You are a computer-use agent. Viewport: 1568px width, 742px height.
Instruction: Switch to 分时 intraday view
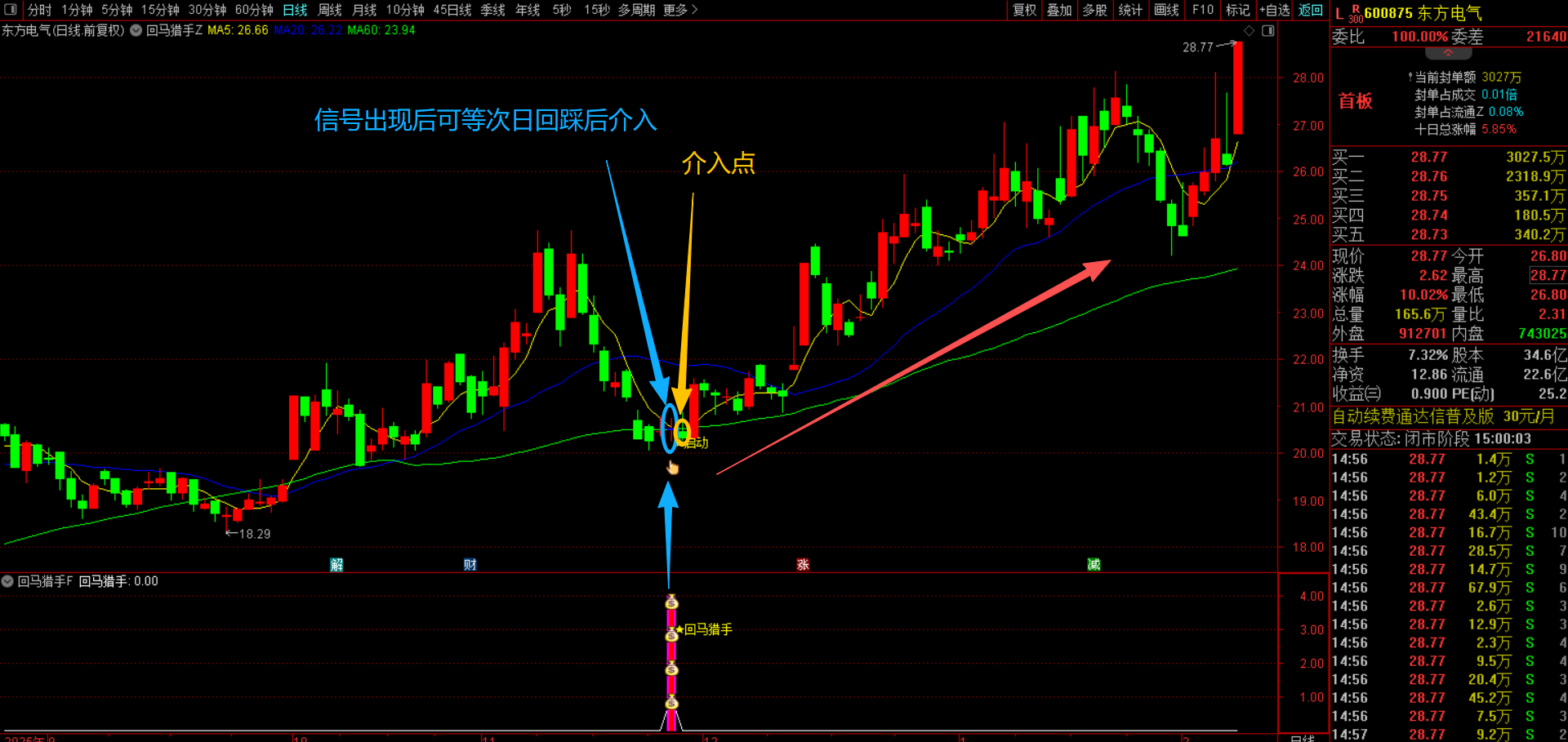click(x=39, y=10)
